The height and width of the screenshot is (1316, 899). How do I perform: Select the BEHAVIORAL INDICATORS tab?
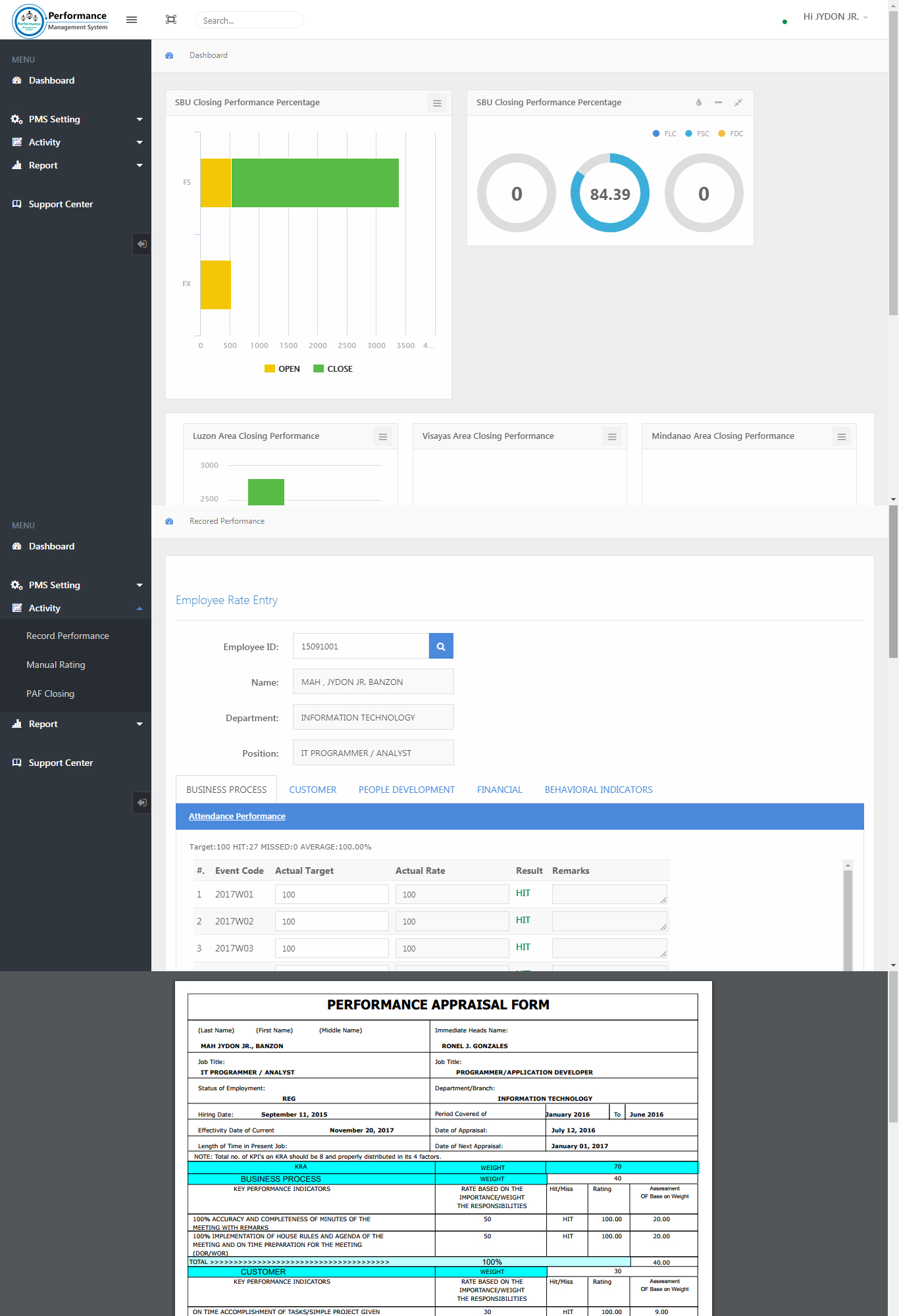(x=598, y=790)
